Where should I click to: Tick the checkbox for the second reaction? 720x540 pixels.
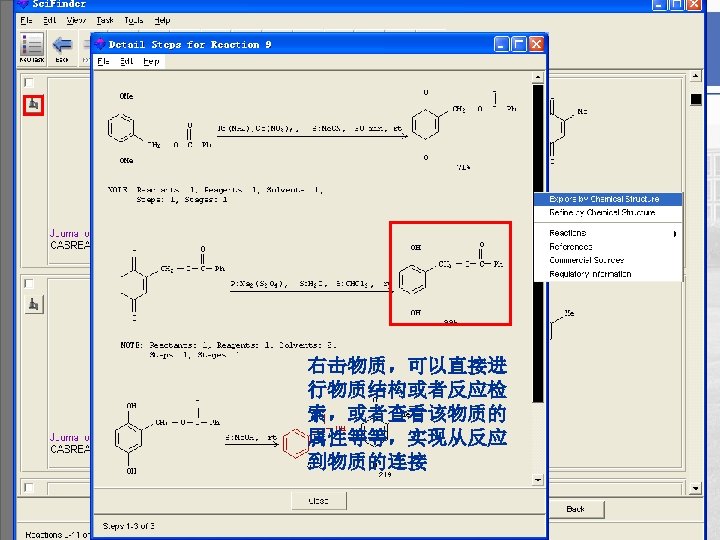(x=29, y=283)
